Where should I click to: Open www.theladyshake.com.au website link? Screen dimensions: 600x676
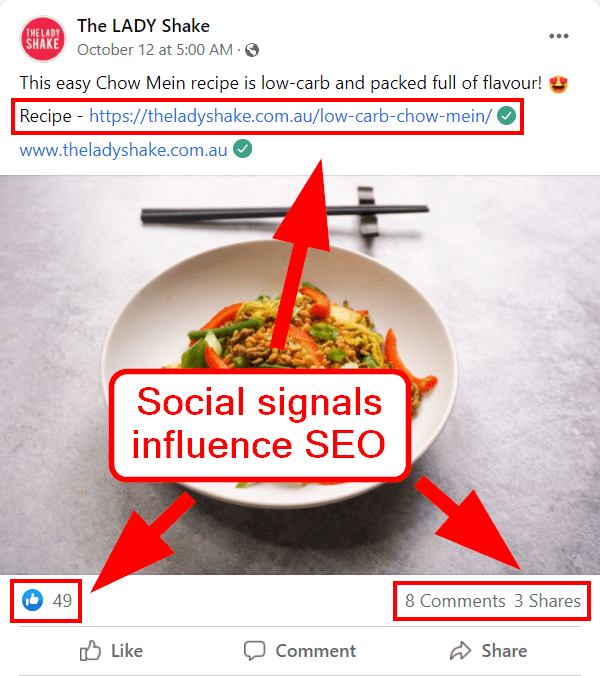(x=123, y=150)
